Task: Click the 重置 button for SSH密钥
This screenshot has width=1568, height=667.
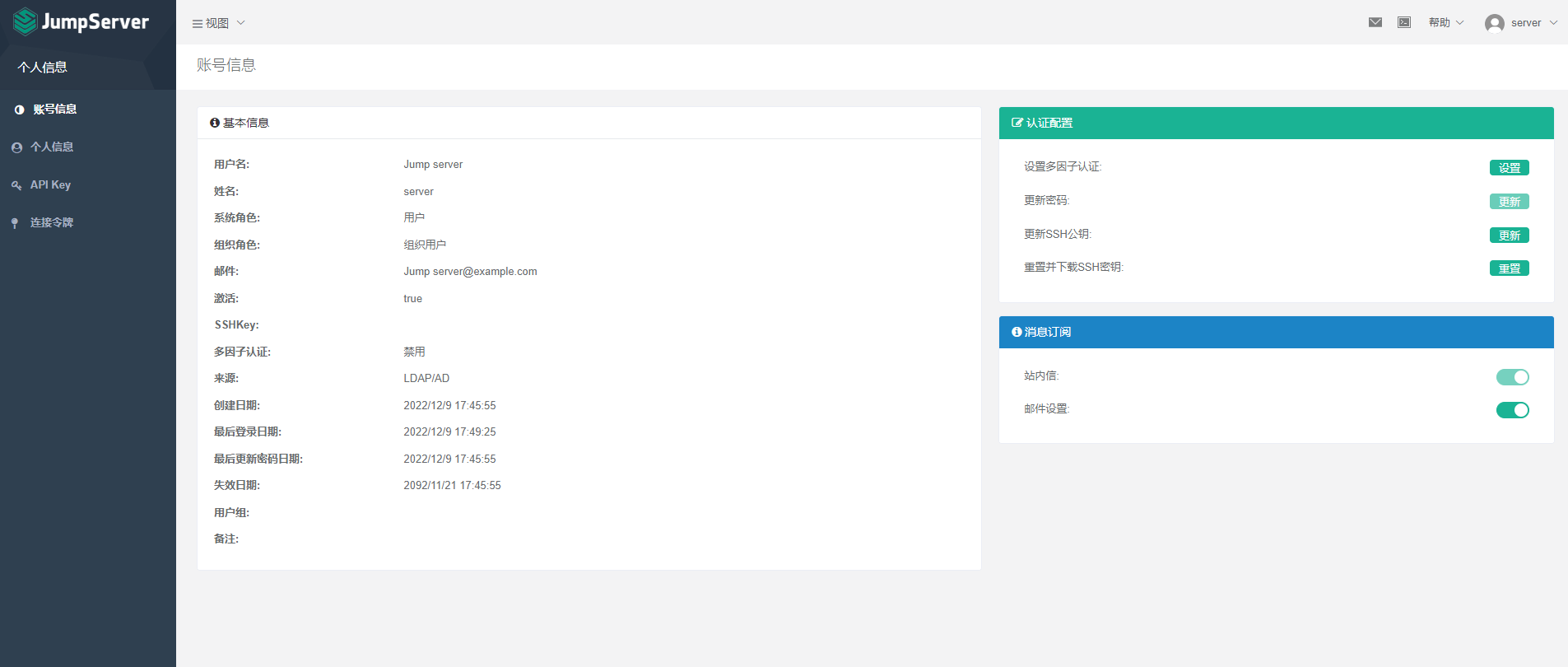Action: 1510,268
